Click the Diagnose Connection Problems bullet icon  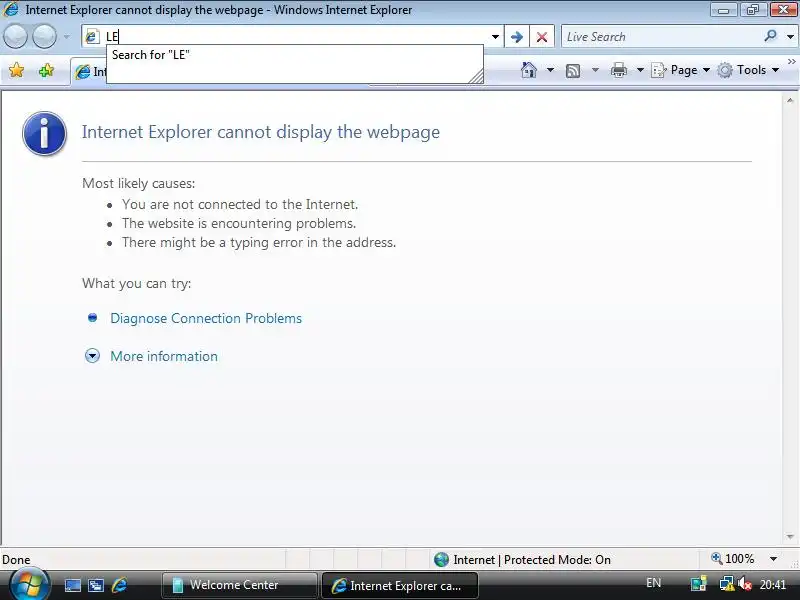coord(92,318)
